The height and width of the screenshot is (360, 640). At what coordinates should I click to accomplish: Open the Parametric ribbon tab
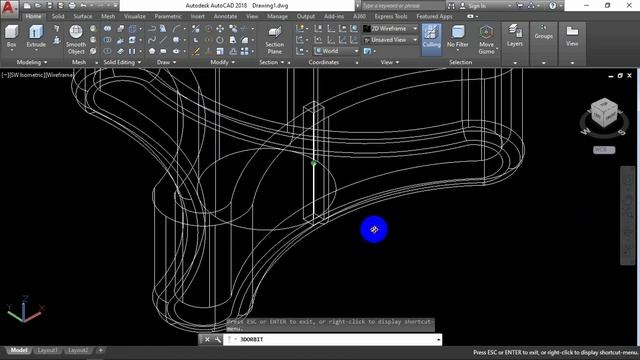(168, 16)
